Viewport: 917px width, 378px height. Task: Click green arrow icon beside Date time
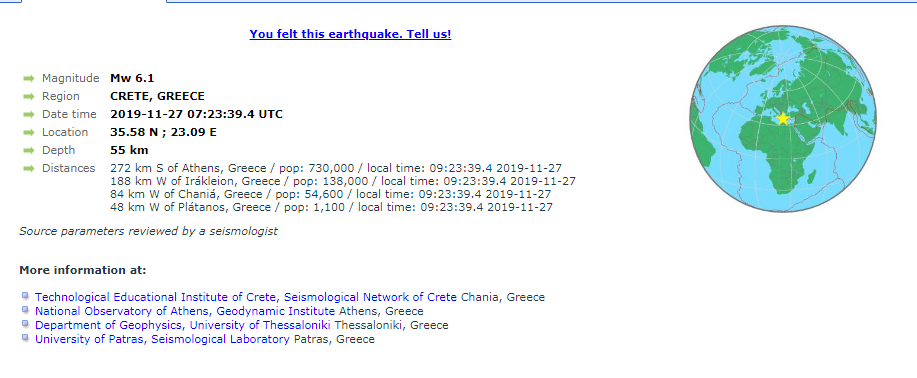click(29, 115)
